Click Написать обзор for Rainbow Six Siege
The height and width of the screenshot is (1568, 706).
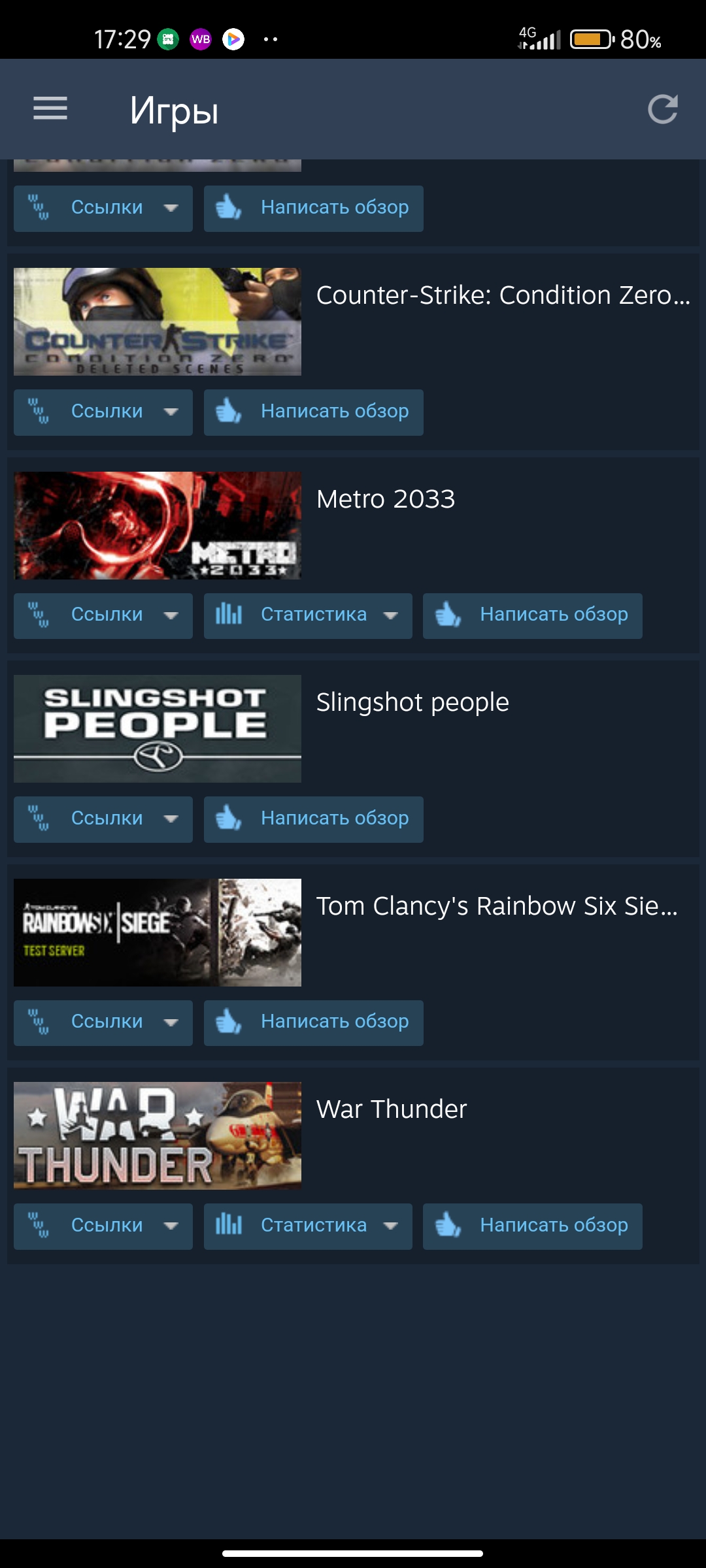[314, 1022]
